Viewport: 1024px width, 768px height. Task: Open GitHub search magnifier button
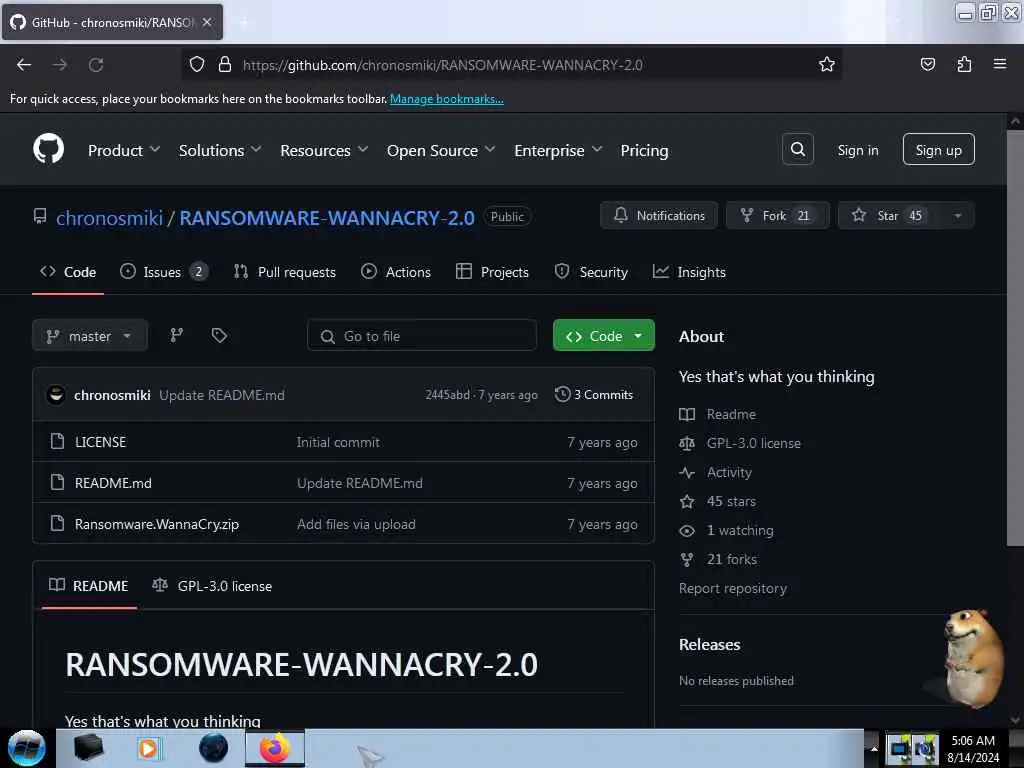point(797,150)
